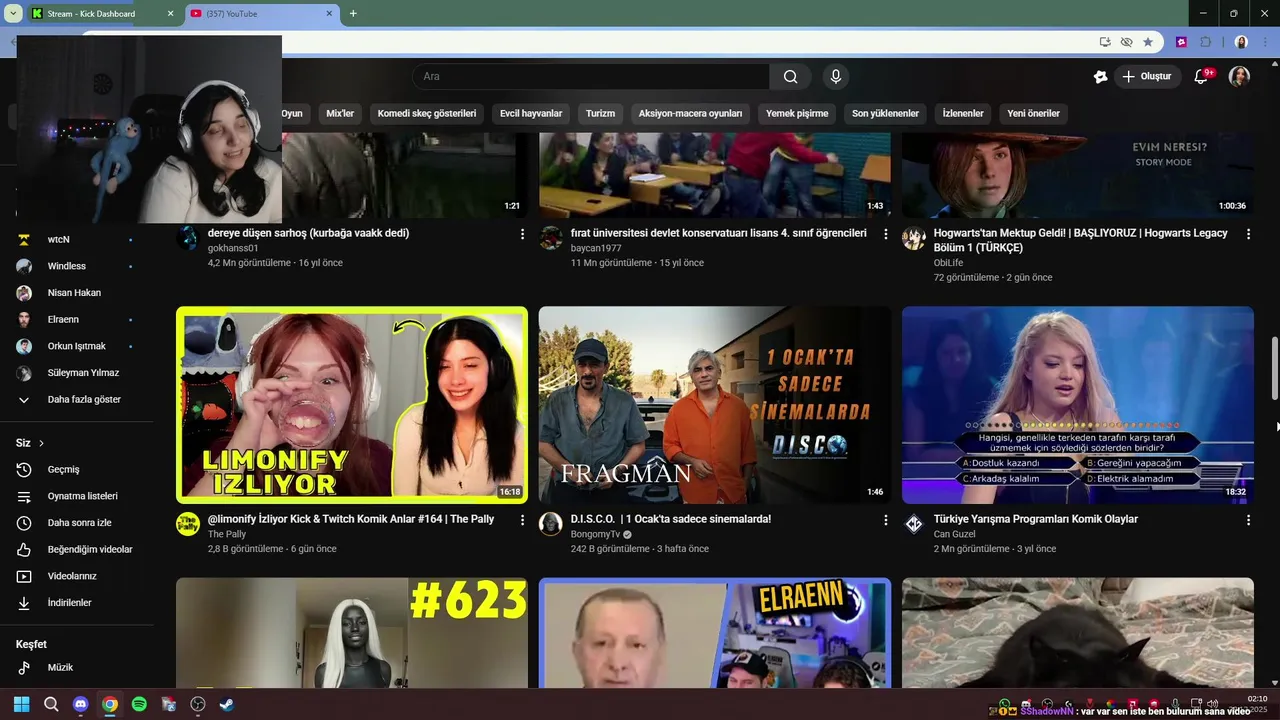The height and width of the screenshot is (720, 1280).
Task: Play the Türkiye Yarışma Programları thumbnail
Action: pyautogui.click(x=1078, y=405)
